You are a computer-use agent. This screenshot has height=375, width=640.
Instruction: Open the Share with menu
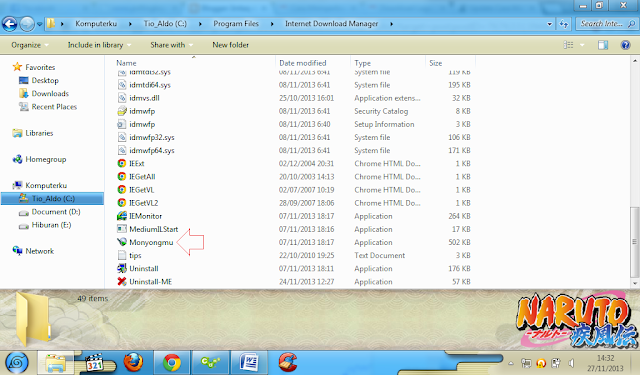[171, 45]
